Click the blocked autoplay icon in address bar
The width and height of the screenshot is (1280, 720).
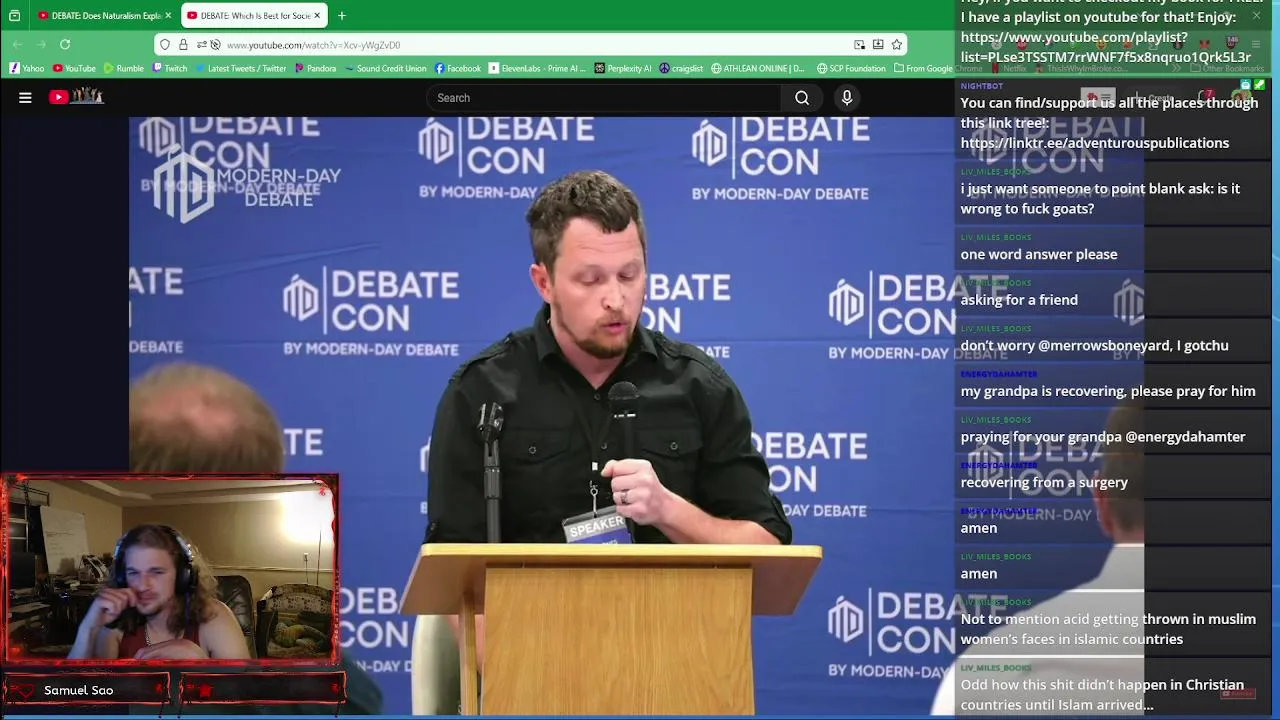coord(215,45)
